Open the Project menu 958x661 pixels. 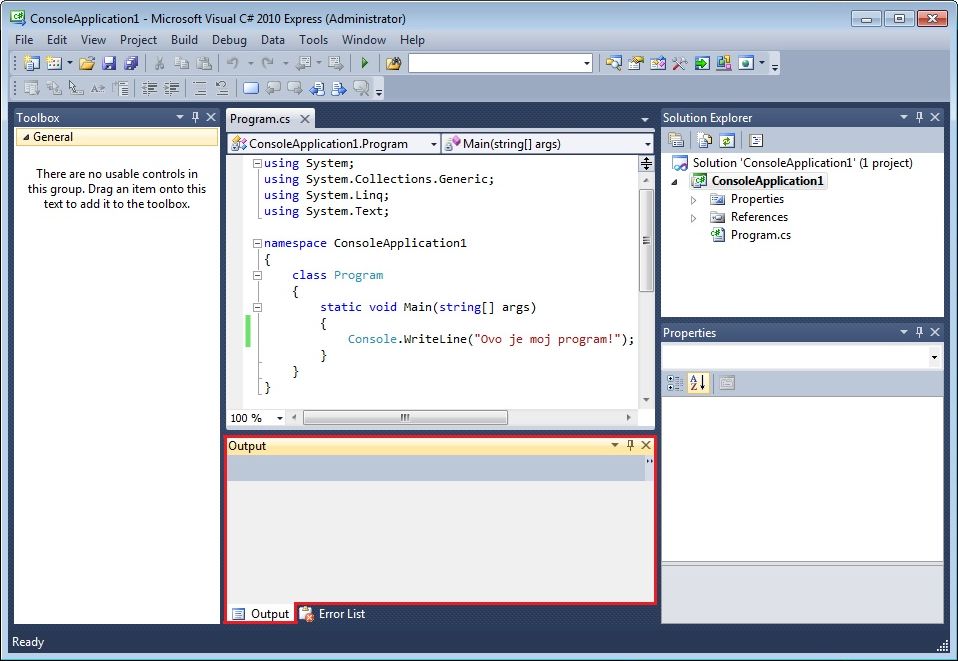click(138, 40)
